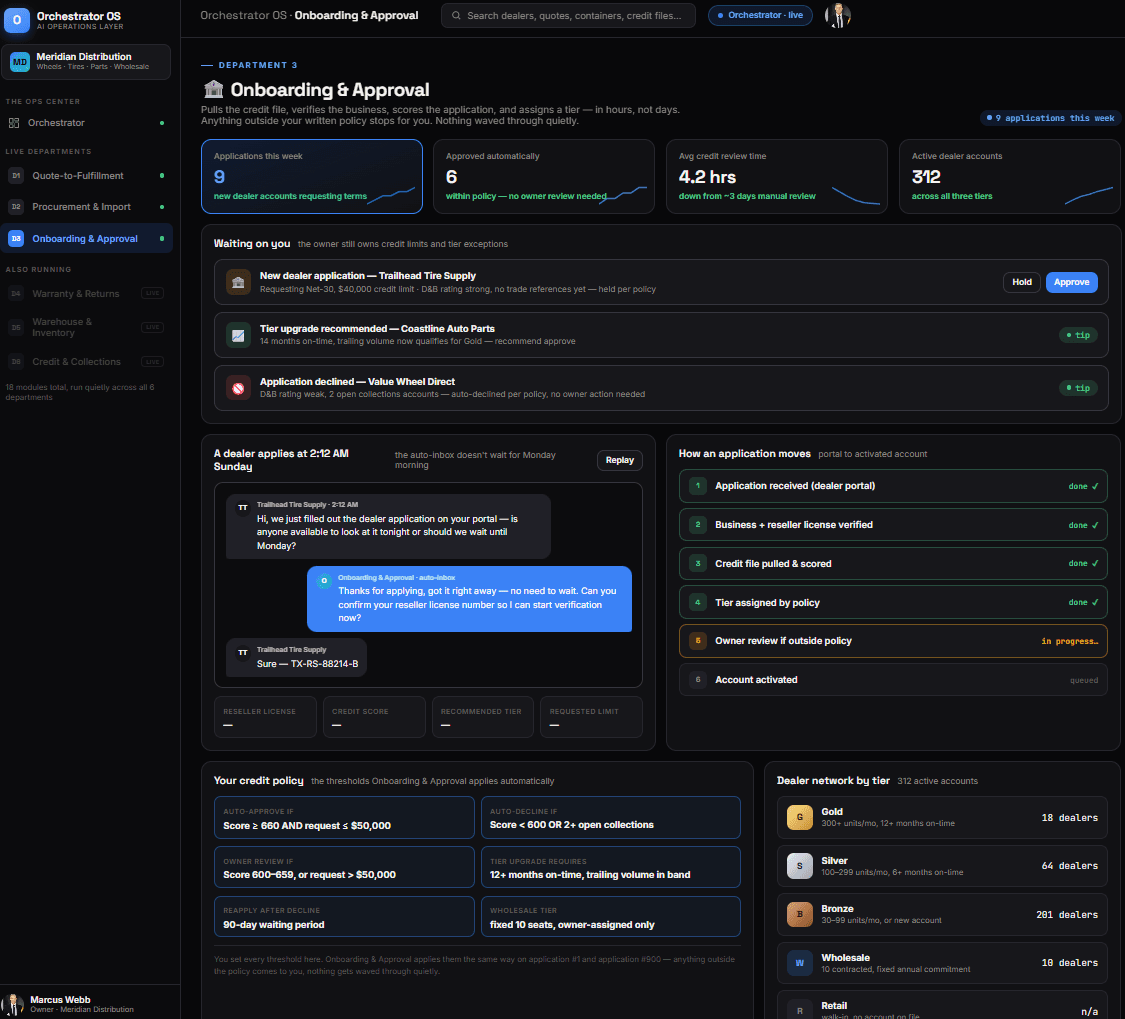Click the search magnifier icon

click(x=456, y=15)
